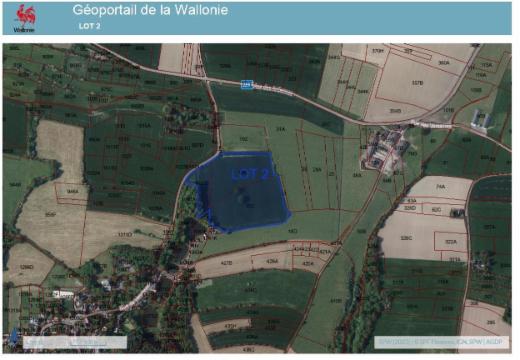Click parcel label 1371D
Image resolution: width=520 pixels, height=360 pixels.
point(125,235)
